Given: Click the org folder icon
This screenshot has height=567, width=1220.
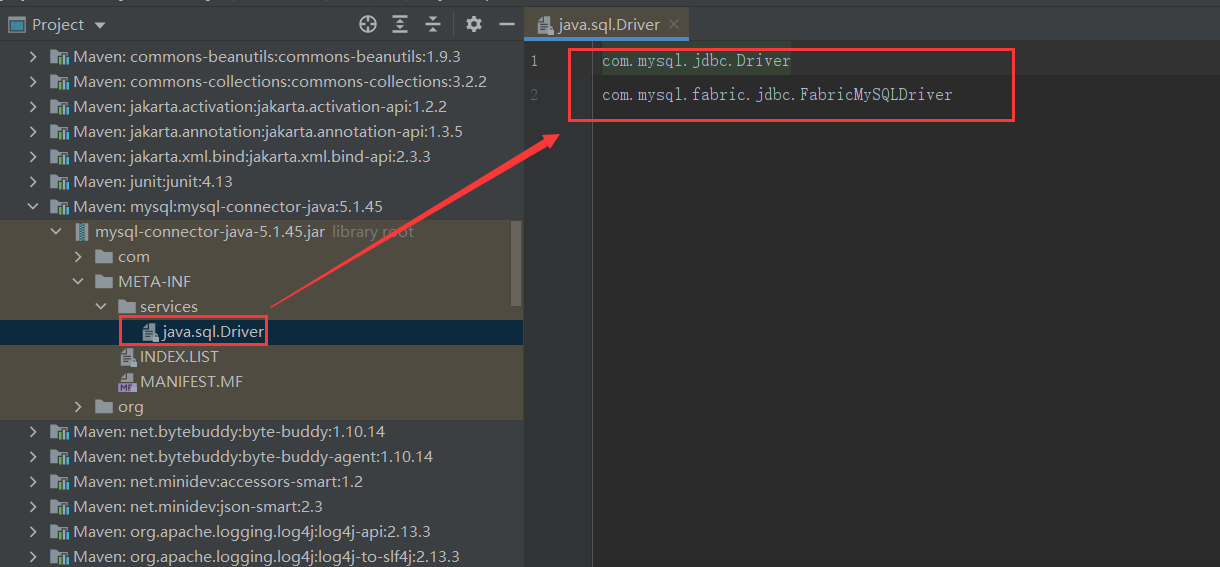Looking at the screenshot, I should coord(103,406).
